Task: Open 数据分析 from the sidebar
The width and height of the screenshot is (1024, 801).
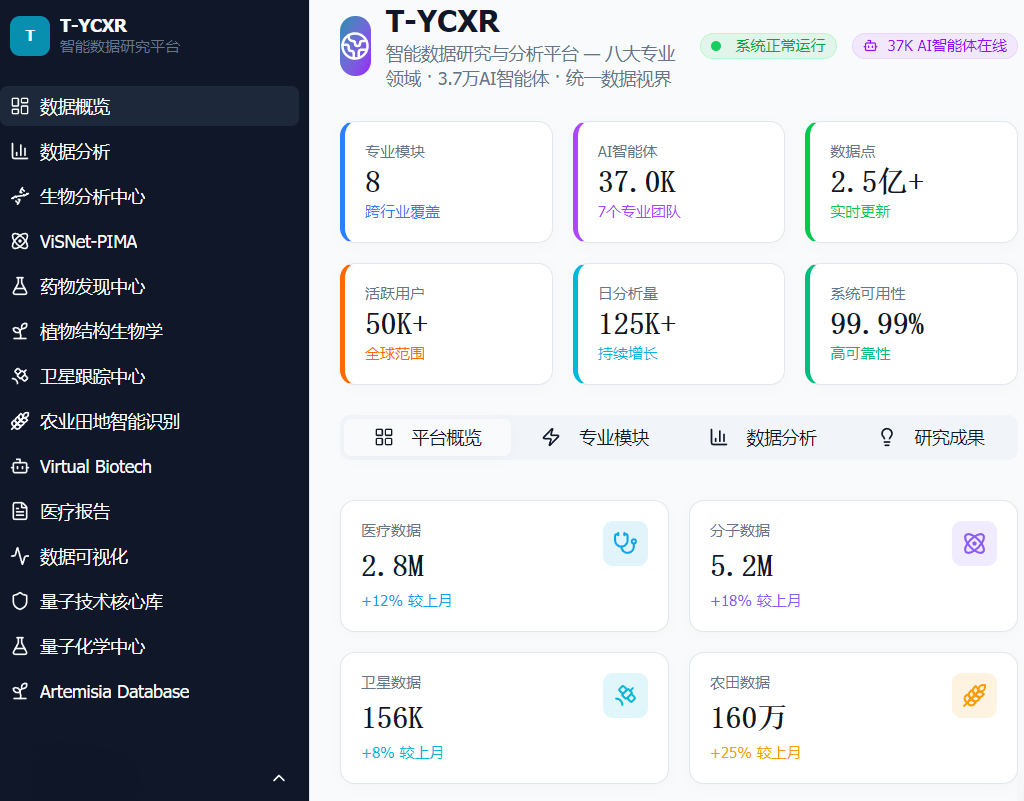Action: tap(150, 151)
